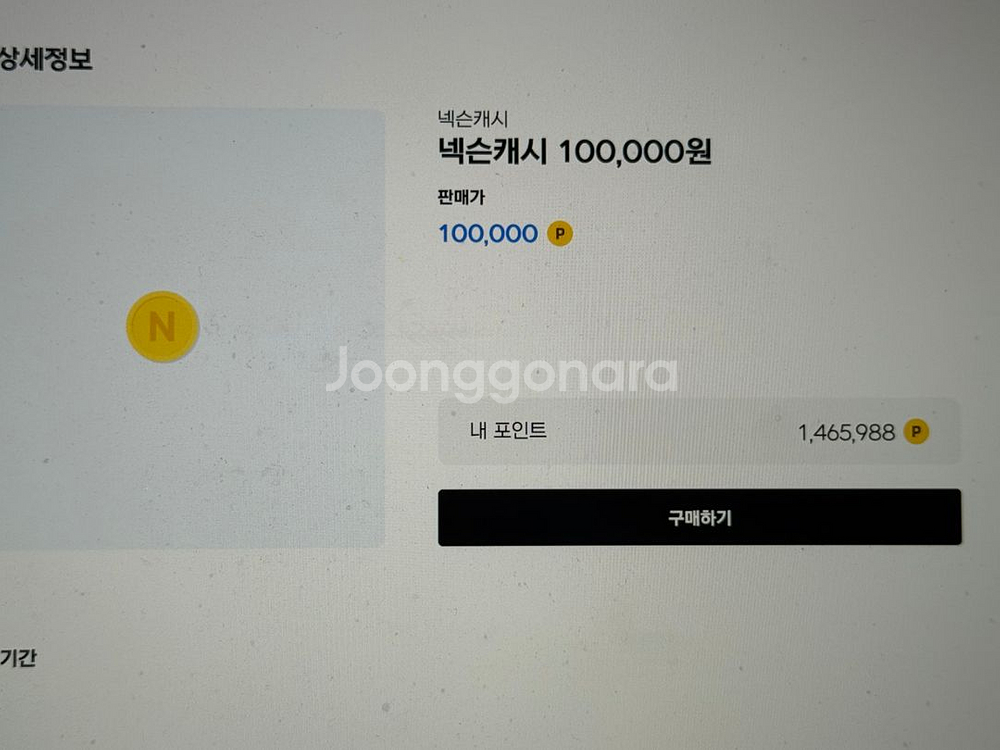Click the 100,000원 amount in the title
Screen dimensions: 1000x750
635,152
